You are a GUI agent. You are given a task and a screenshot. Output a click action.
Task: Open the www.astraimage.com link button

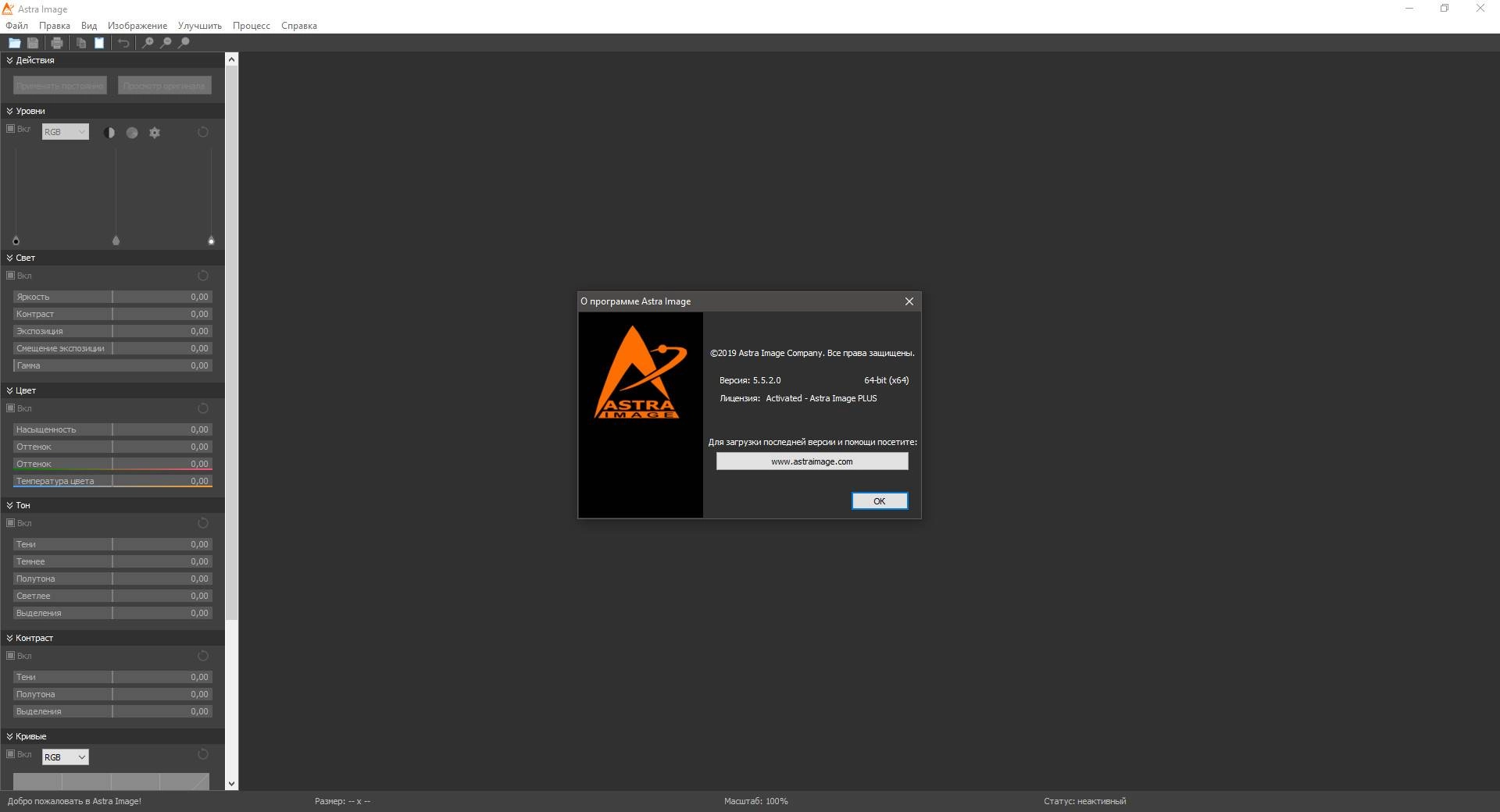tap(812, 461)
